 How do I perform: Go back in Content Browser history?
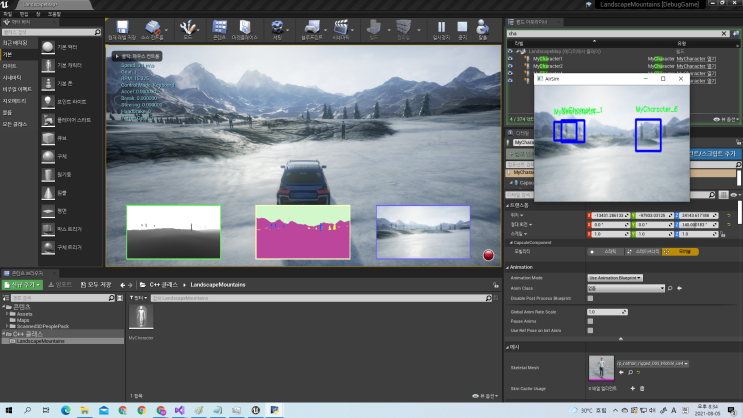pos(122,285)
